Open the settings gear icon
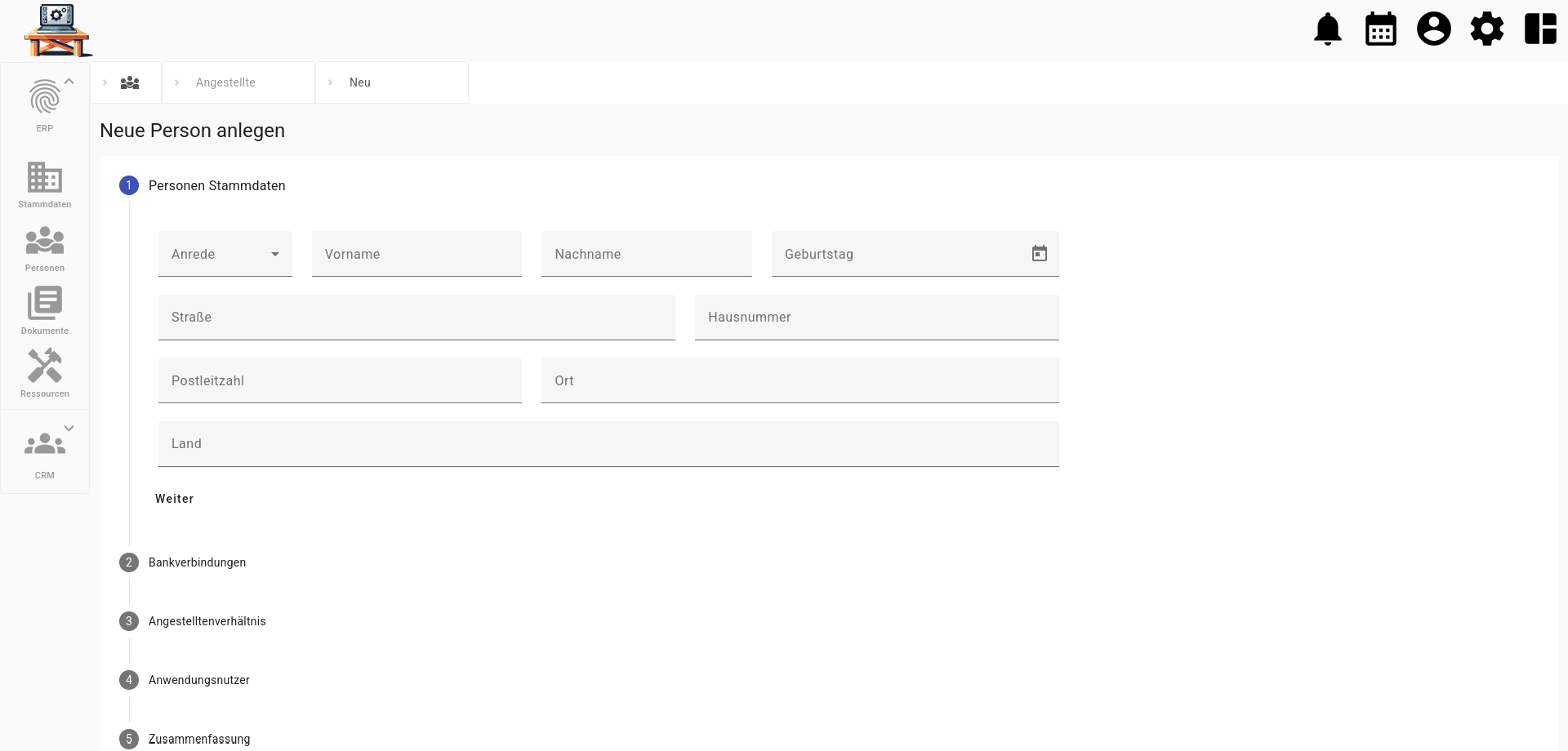Screen dimensions: 1568x751 (1487, 29)
